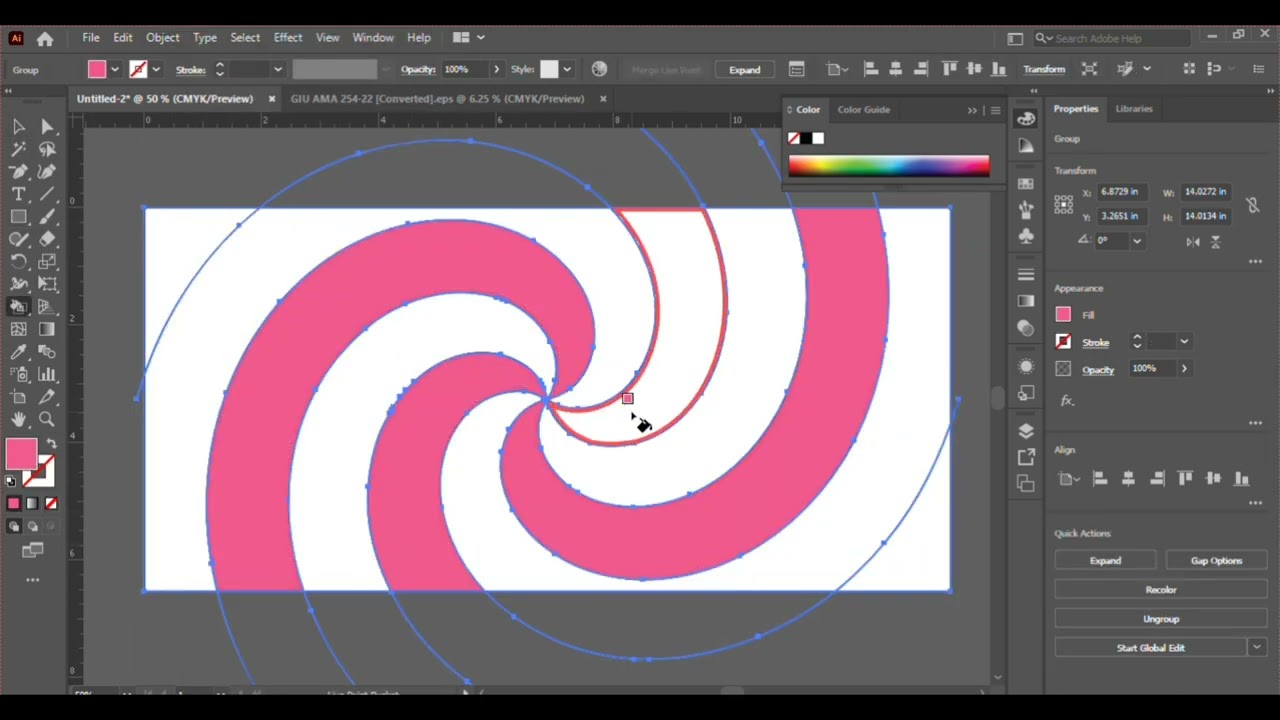This screenshot has width=1280, height=720.
Task: Click the Expand button in the control bar
Action: (x=744, y=69)
